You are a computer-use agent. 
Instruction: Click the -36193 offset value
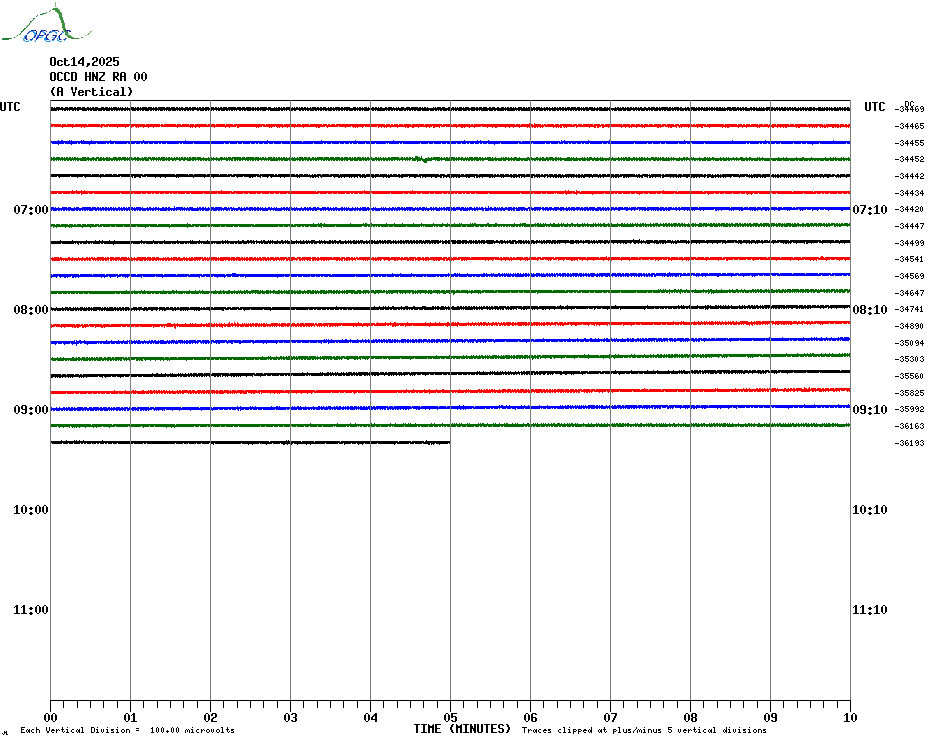[910, 443]
